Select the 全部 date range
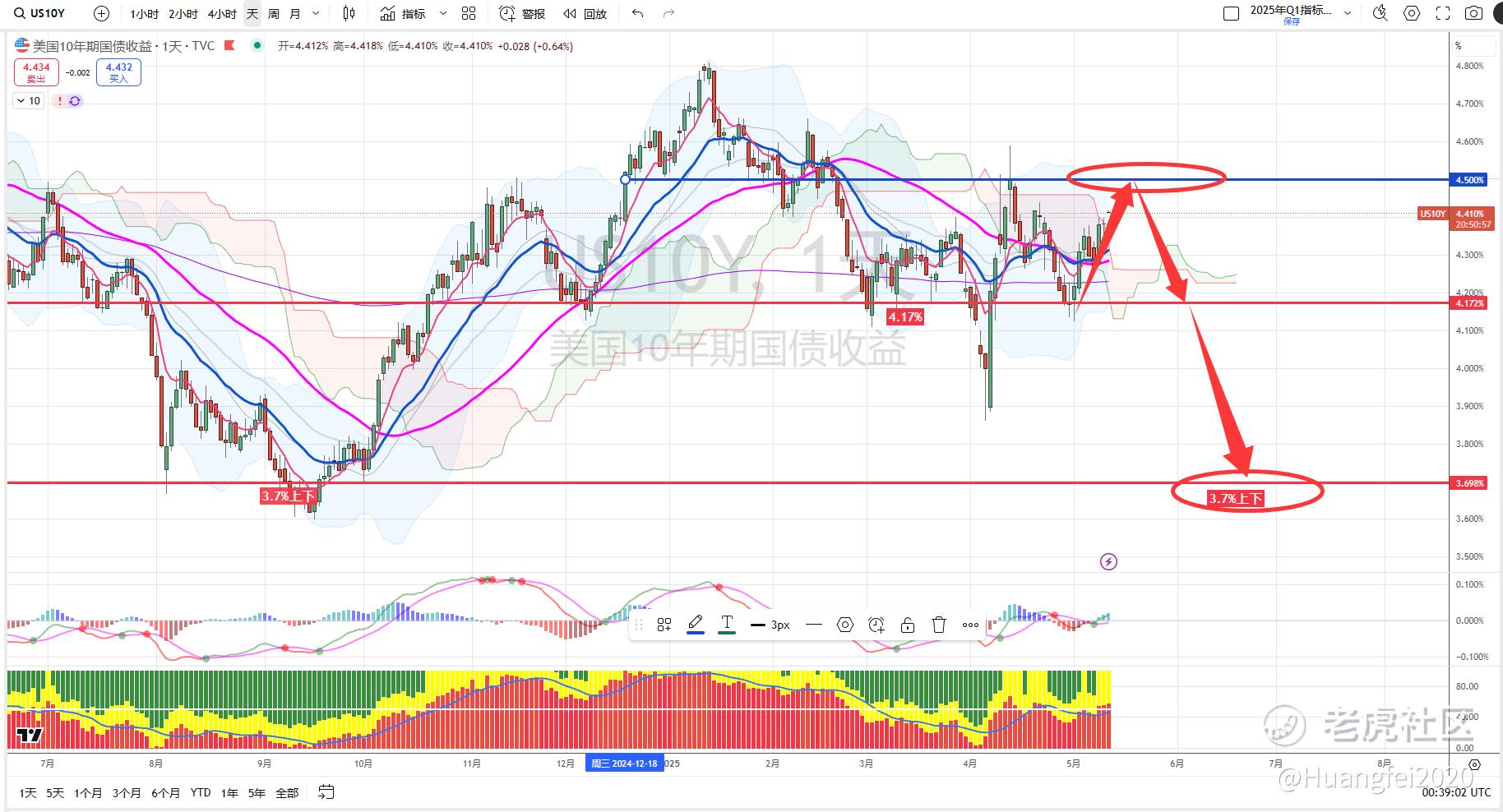The height and width of the screenshot is (812, 1503). [x=287, y=793]
